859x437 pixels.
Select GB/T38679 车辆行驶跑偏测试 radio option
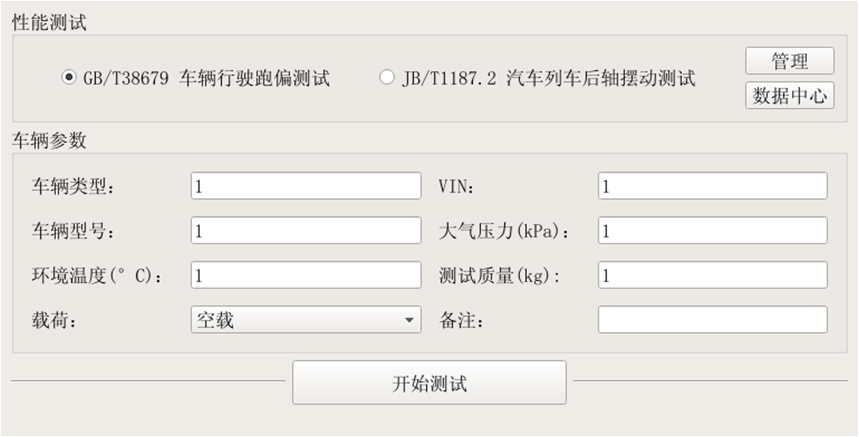[68, 78]
